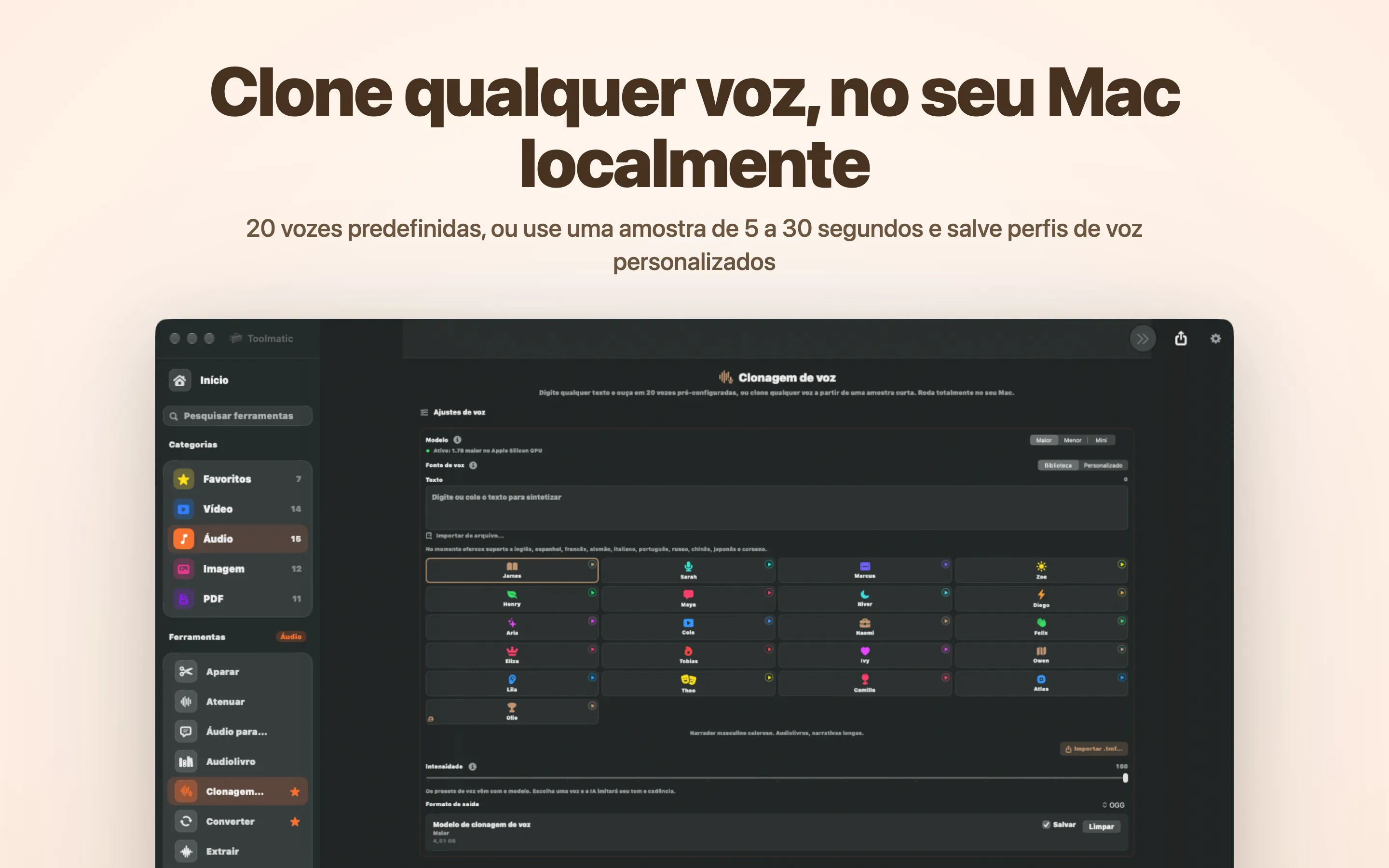Select the Menor model size
This screenshot has width=1389, height=868.
pos(1072,440)
